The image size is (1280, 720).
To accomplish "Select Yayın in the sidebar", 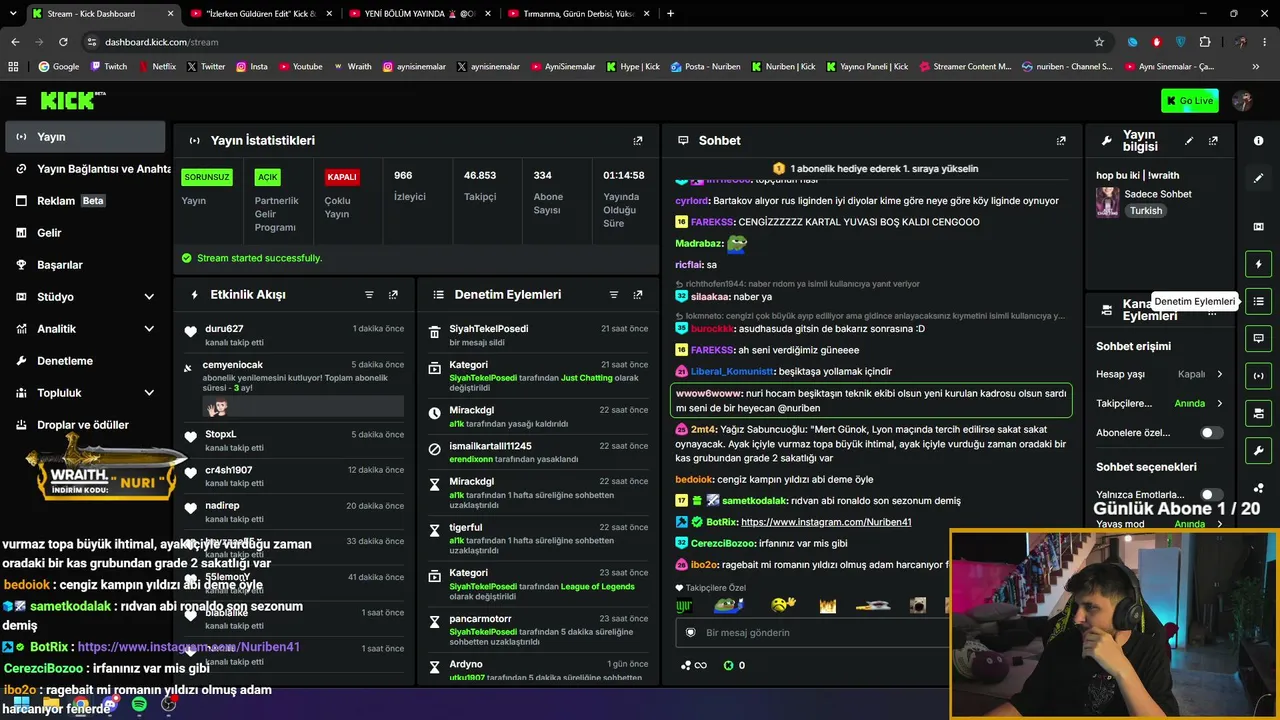I will pos(86,137).
